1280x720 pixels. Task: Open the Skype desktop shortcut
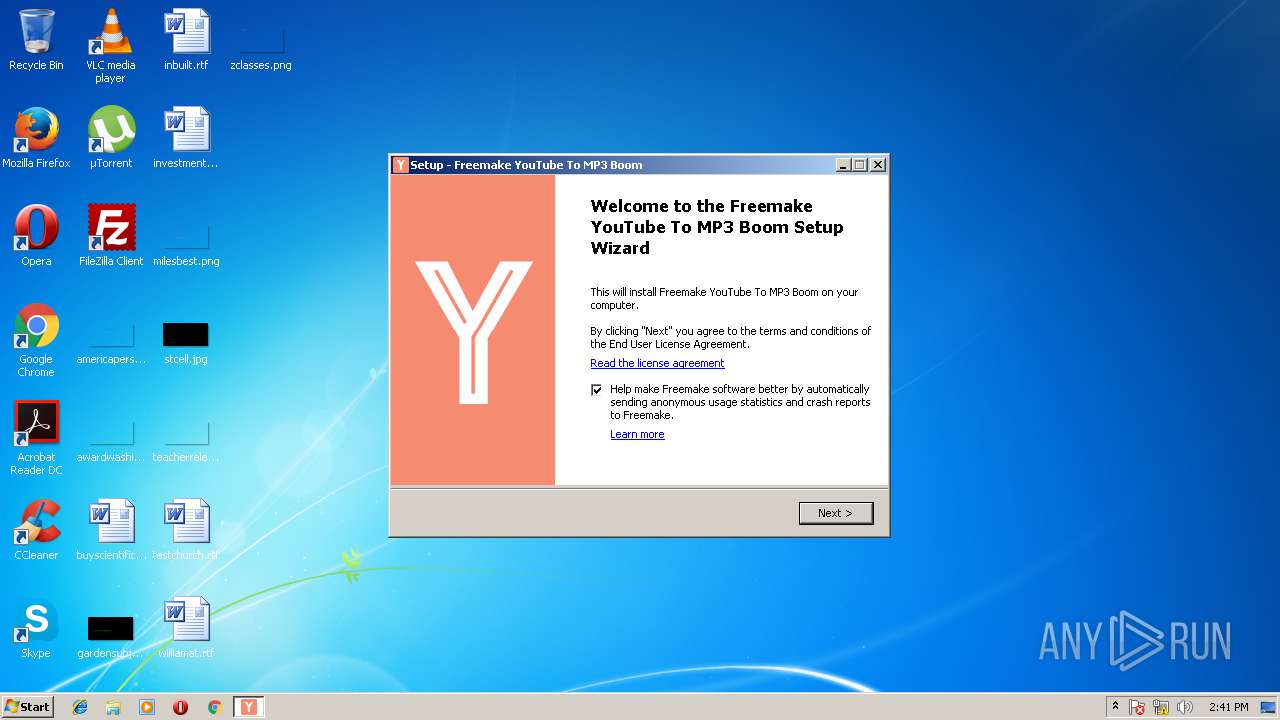tap(36, 628)
